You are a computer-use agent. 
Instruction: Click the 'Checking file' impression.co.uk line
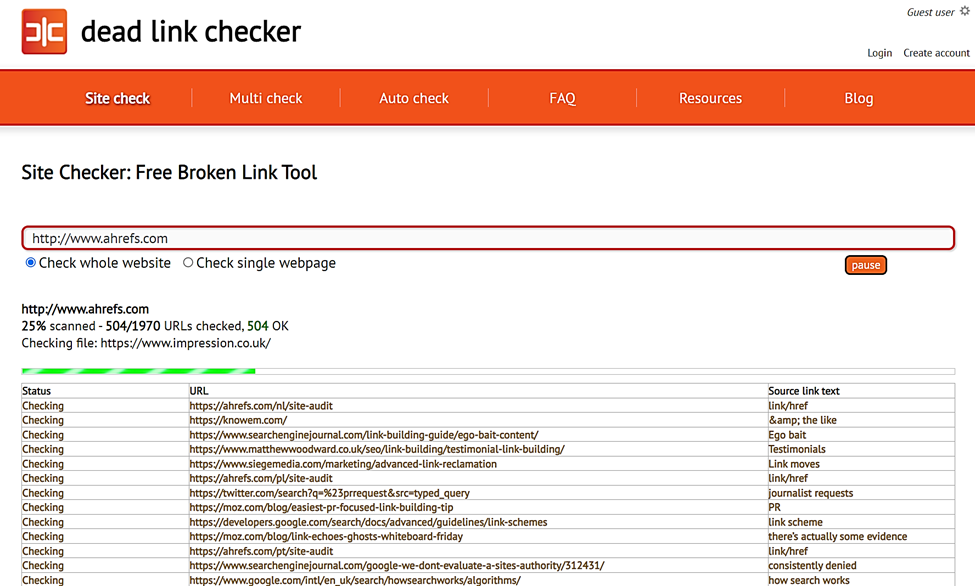[146, 343]
